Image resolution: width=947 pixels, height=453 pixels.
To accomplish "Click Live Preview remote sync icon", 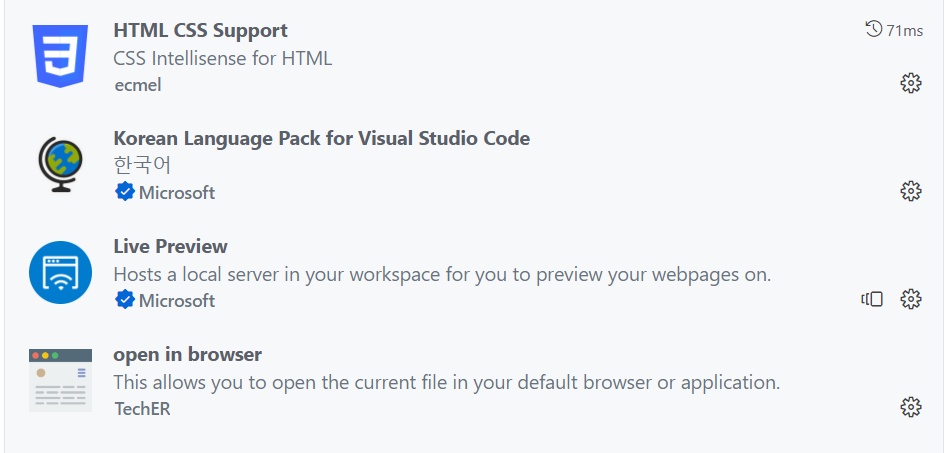I will [872, 299].
